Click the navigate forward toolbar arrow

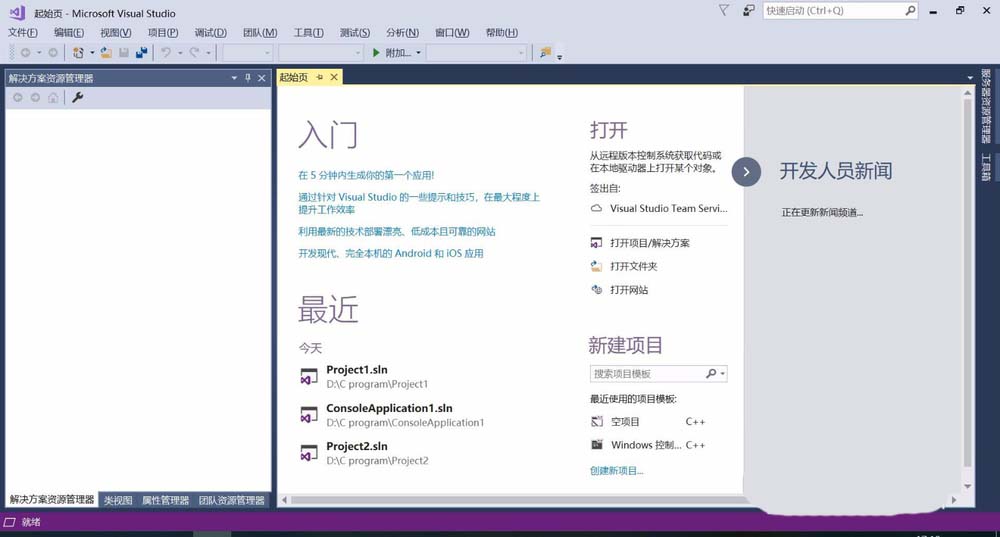(x=53, y=53)
